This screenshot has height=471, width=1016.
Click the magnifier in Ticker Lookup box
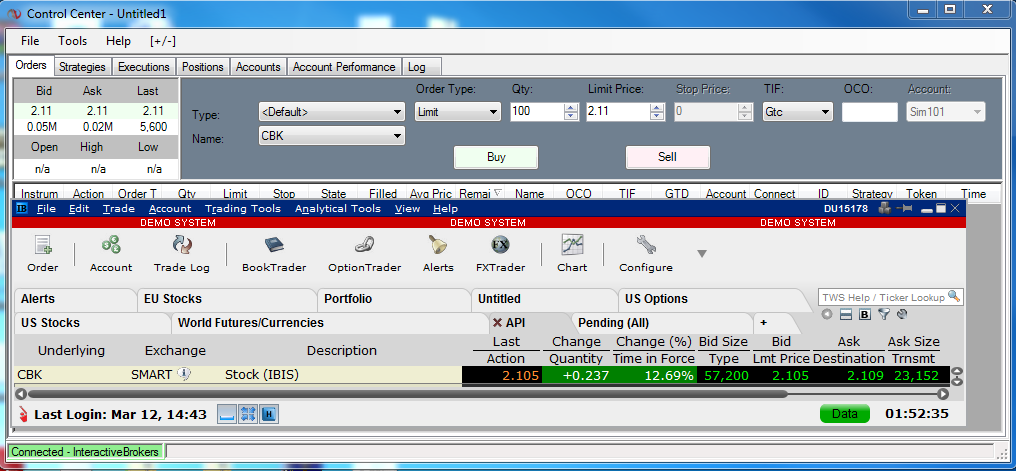pyautogui.click(x=953, y=296)
